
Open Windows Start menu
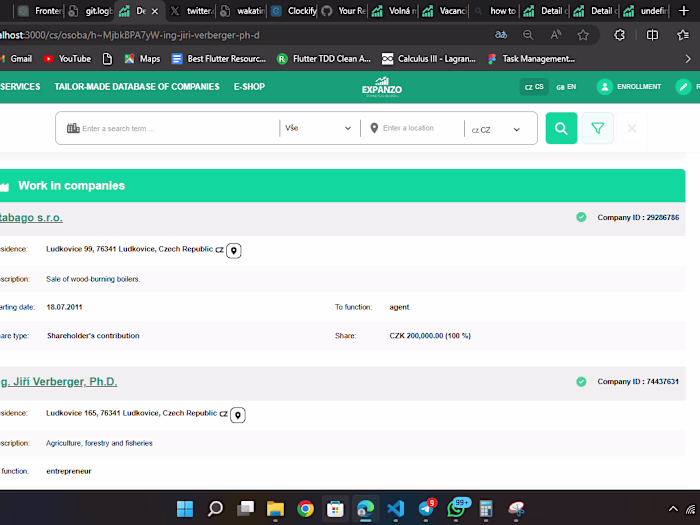point(185,508)
